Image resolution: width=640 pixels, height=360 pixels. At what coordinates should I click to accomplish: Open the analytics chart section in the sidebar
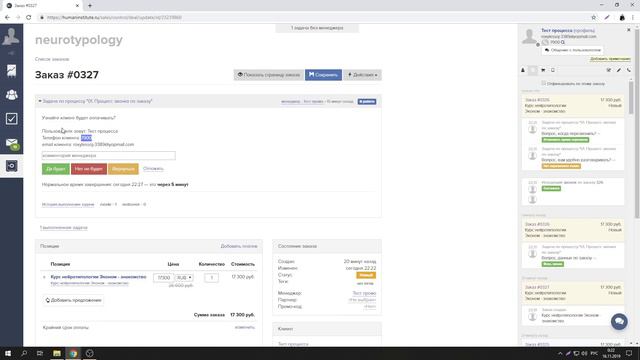click(11, 71)
